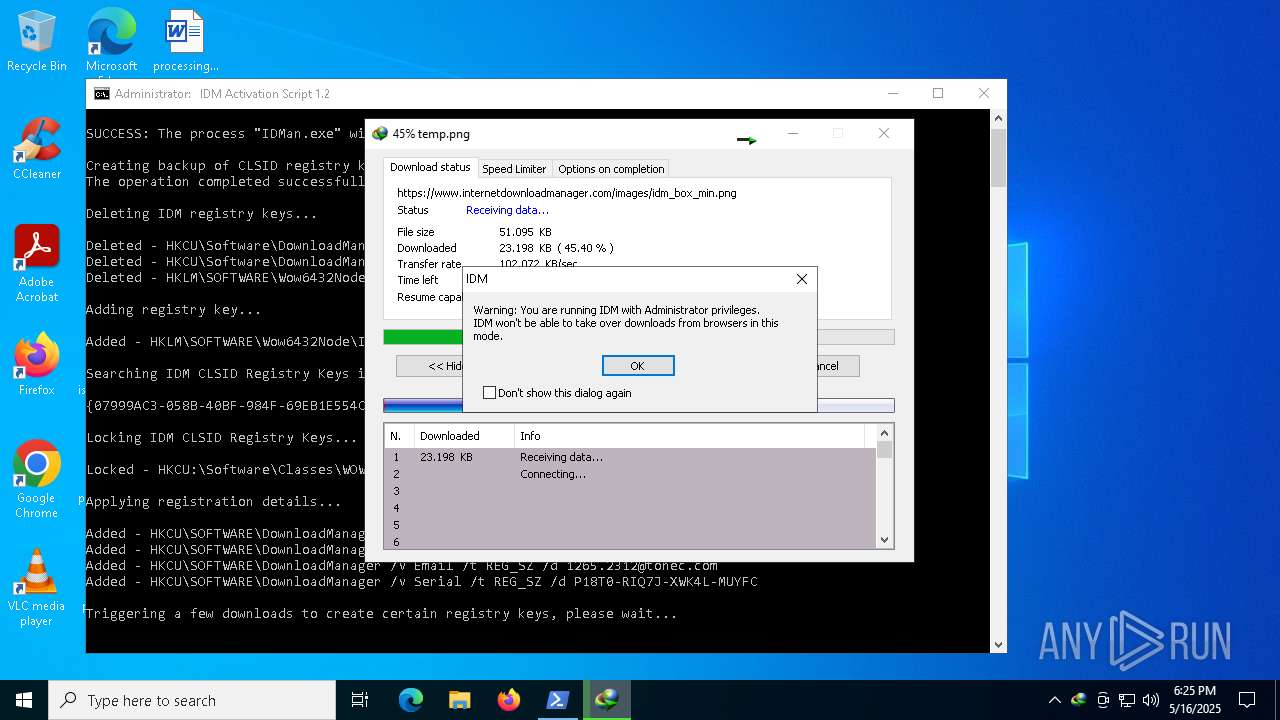This screenshot has height=720, width=1280.
Task: Open Microsoft Edge from the taskbar
Action: [x=411, y=700]
